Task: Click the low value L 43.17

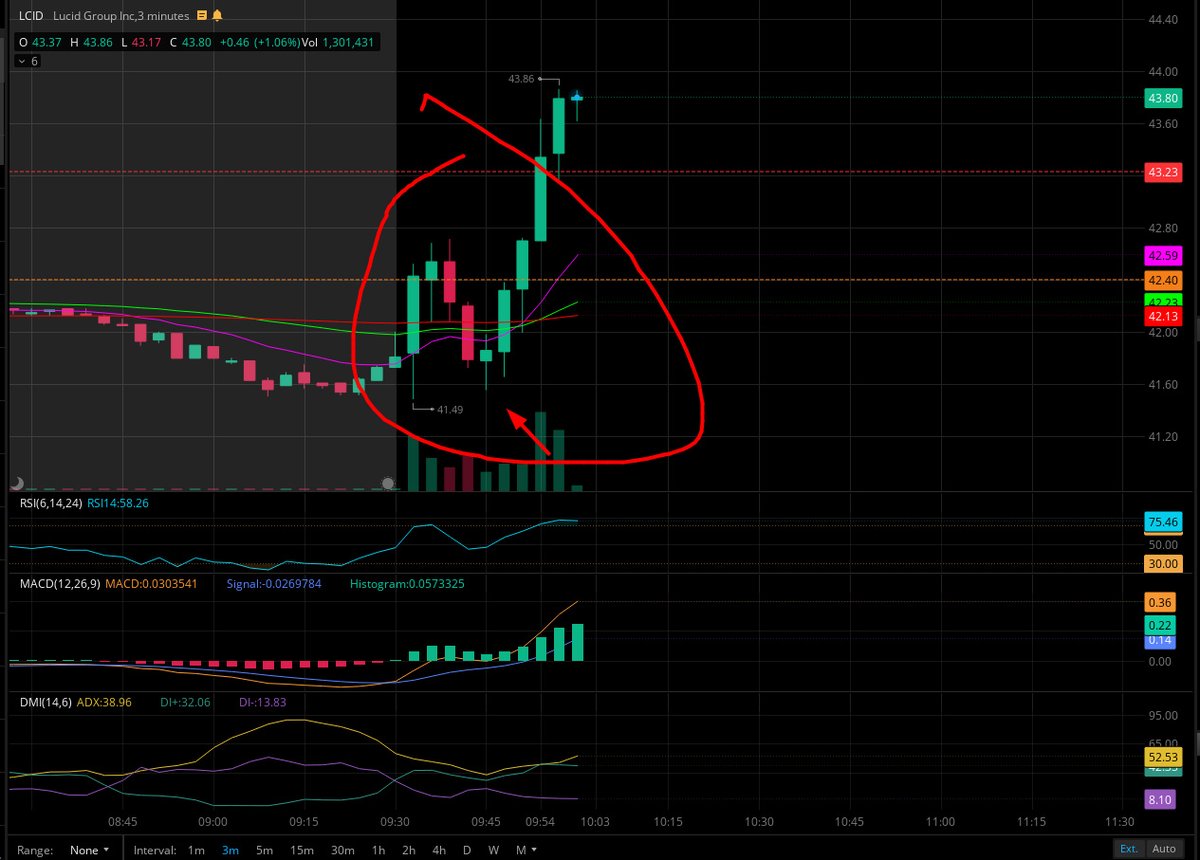Action: pos(139,42)
